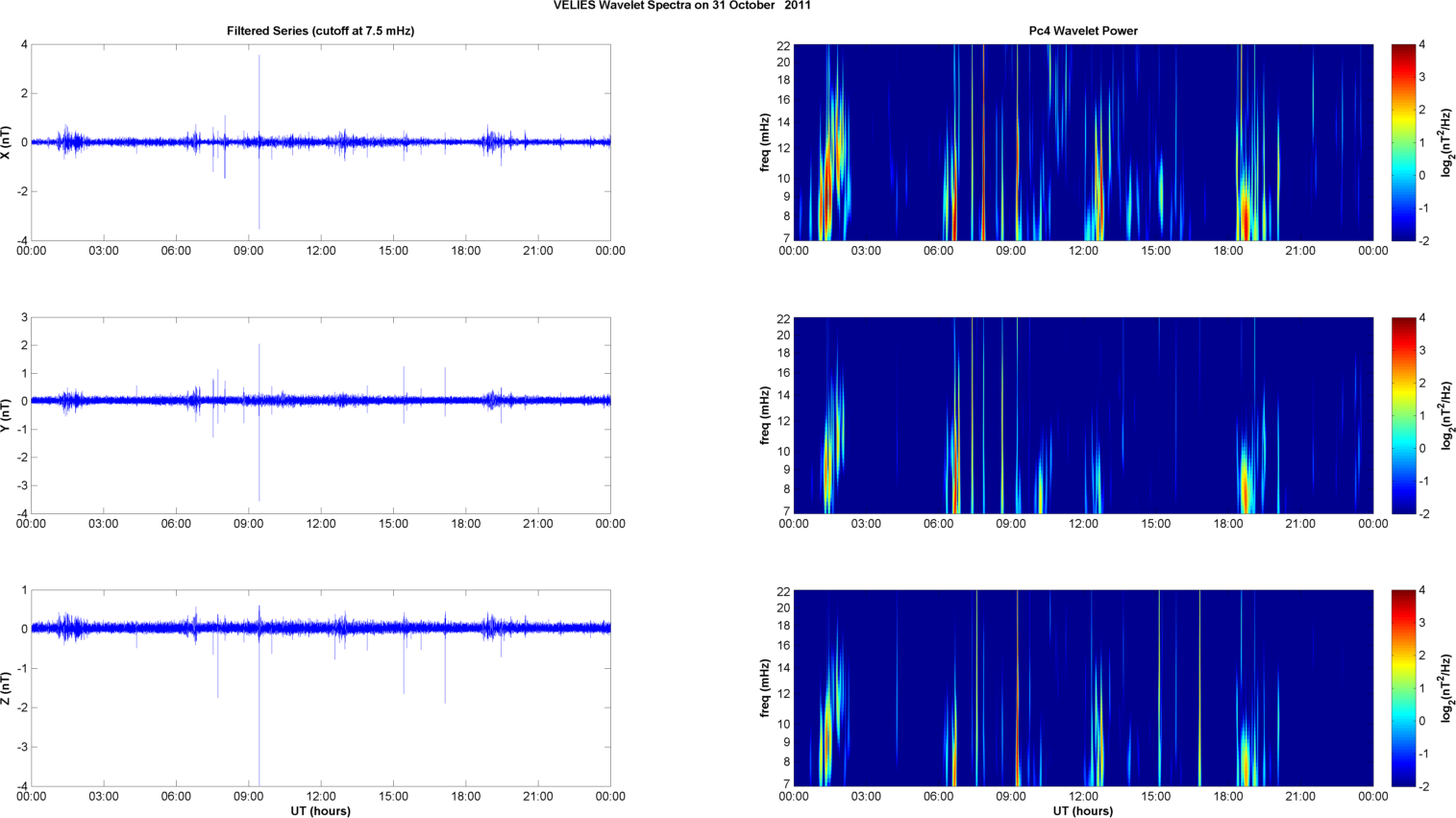
Task: Click freq (mHz) label of bottom wavelet plot
Action: (765, 688)
